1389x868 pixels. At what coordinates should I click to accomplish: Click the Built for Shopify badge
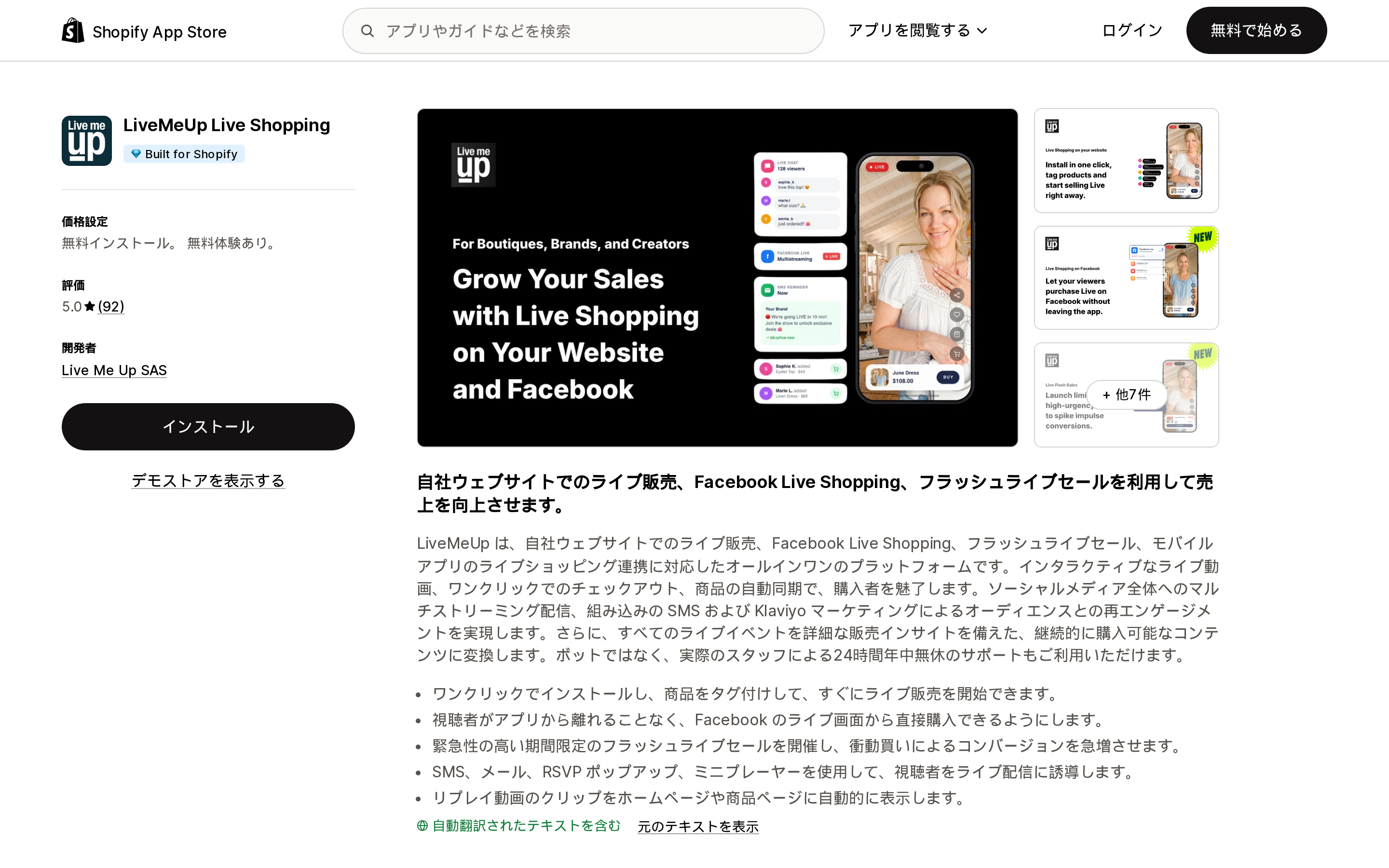pyautogui.click(x=184, y=154)
